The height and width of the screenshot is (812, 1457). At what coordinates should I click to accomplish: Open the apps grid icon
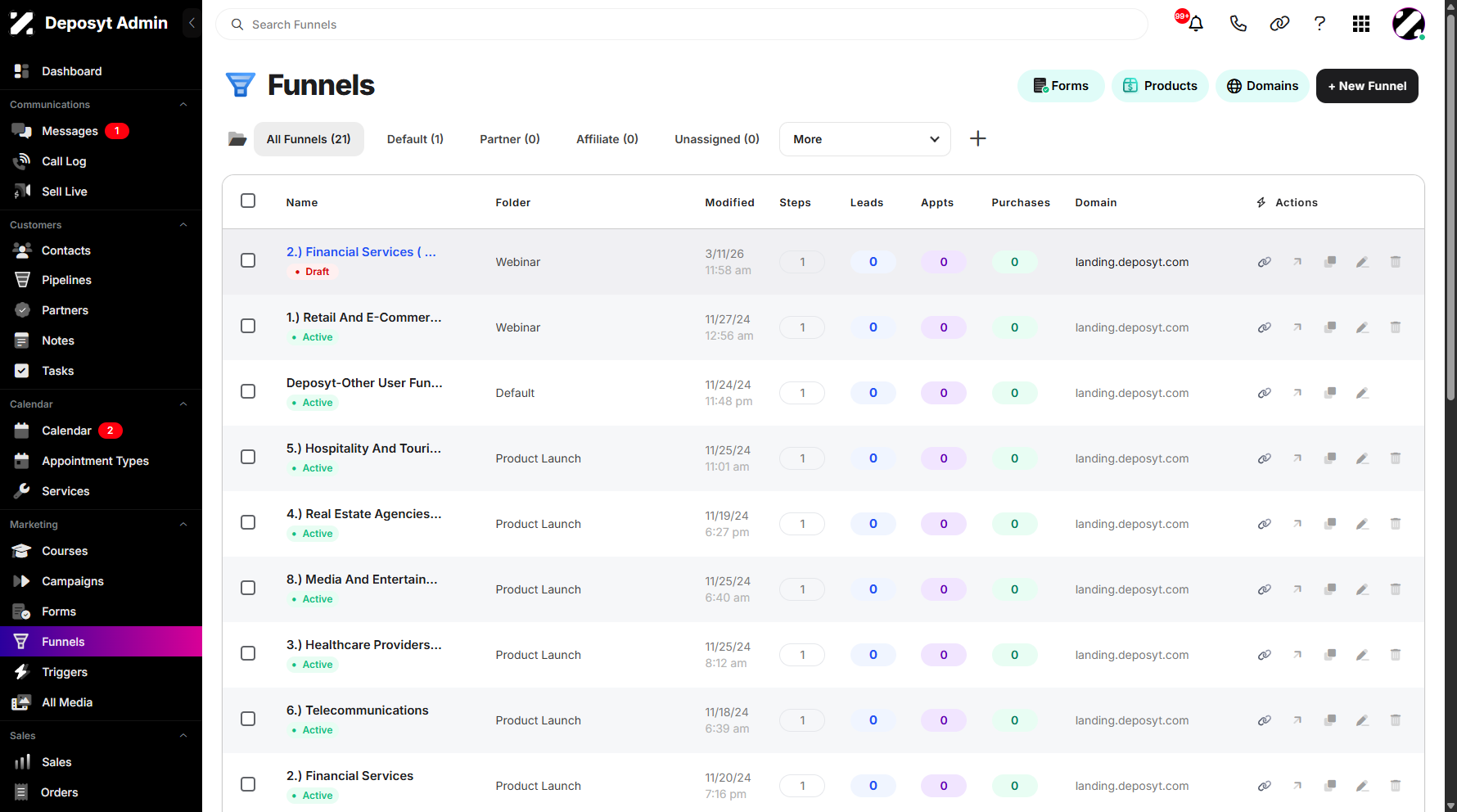point(1361,24)
